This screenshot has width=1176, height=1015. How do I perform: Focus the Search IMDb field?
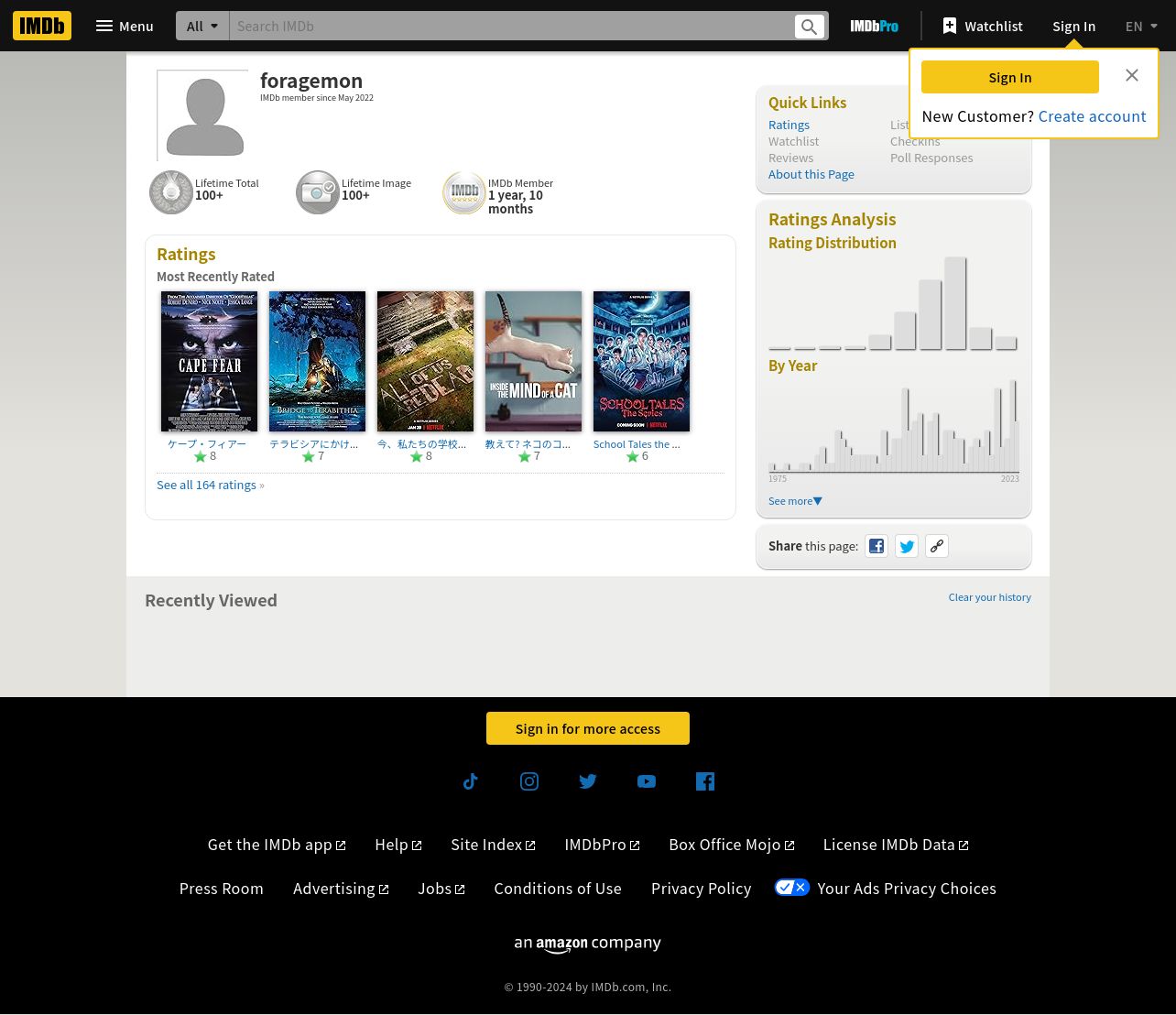511,26
